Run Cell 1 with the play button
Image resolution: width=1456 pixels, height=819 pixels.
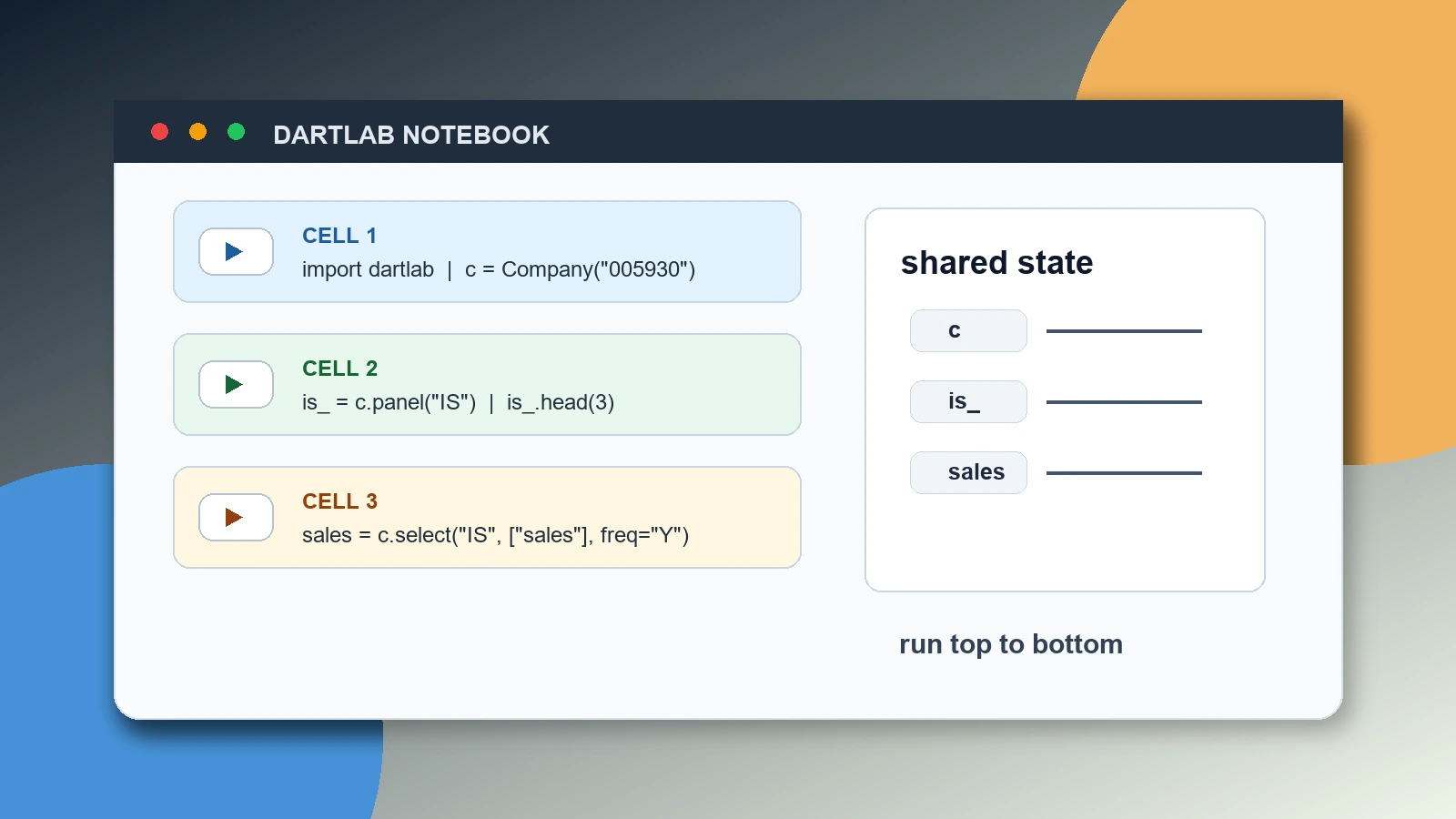point(236,251)
